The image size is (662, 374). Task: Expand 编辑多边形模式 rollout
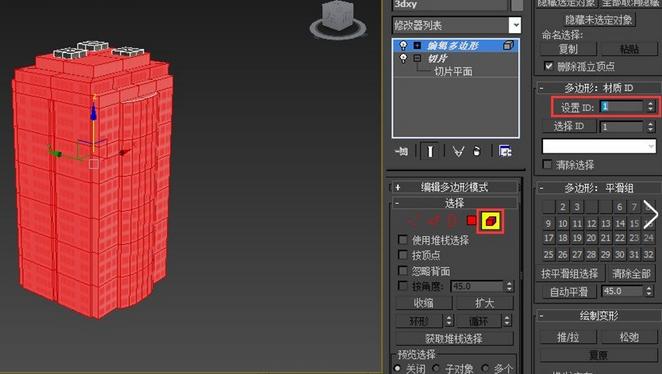[455, 187]
